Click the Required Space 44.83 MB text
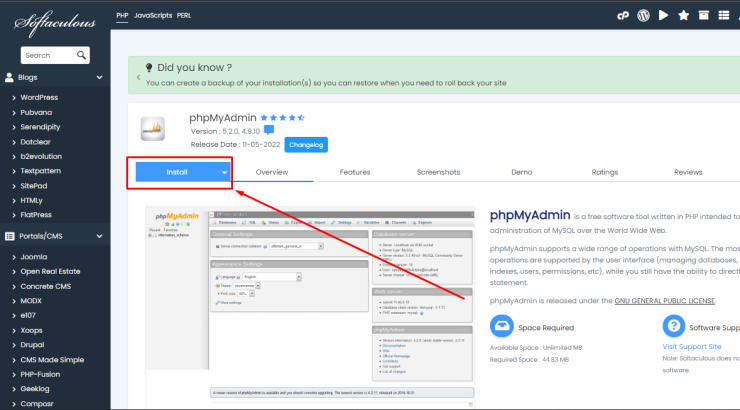The height and width of the screenshot is (410, 740). point(529,360)
